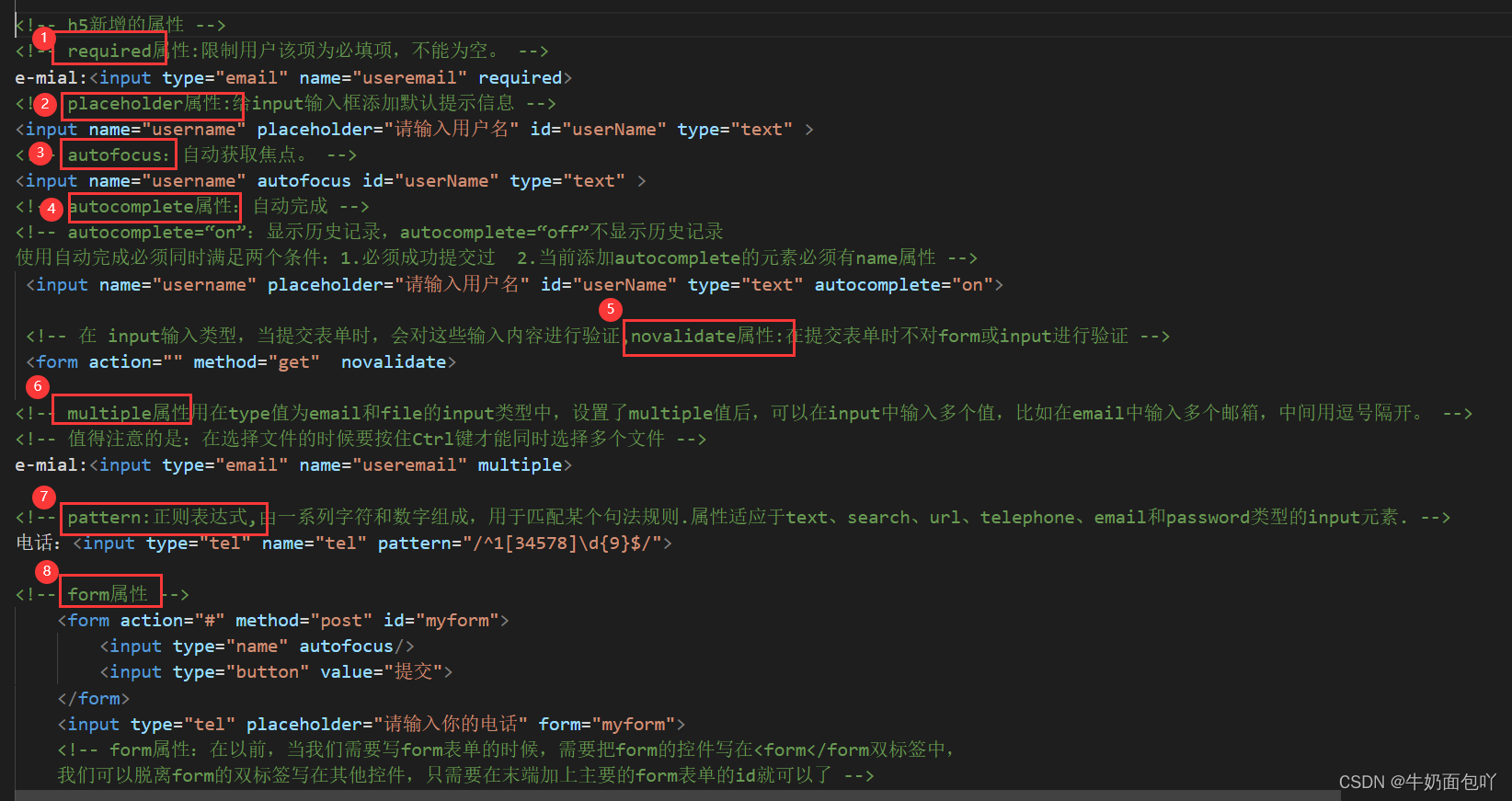
Task: Click placeholder="请输入用户名" in the first username input
Action: click(x=388, y=130)
